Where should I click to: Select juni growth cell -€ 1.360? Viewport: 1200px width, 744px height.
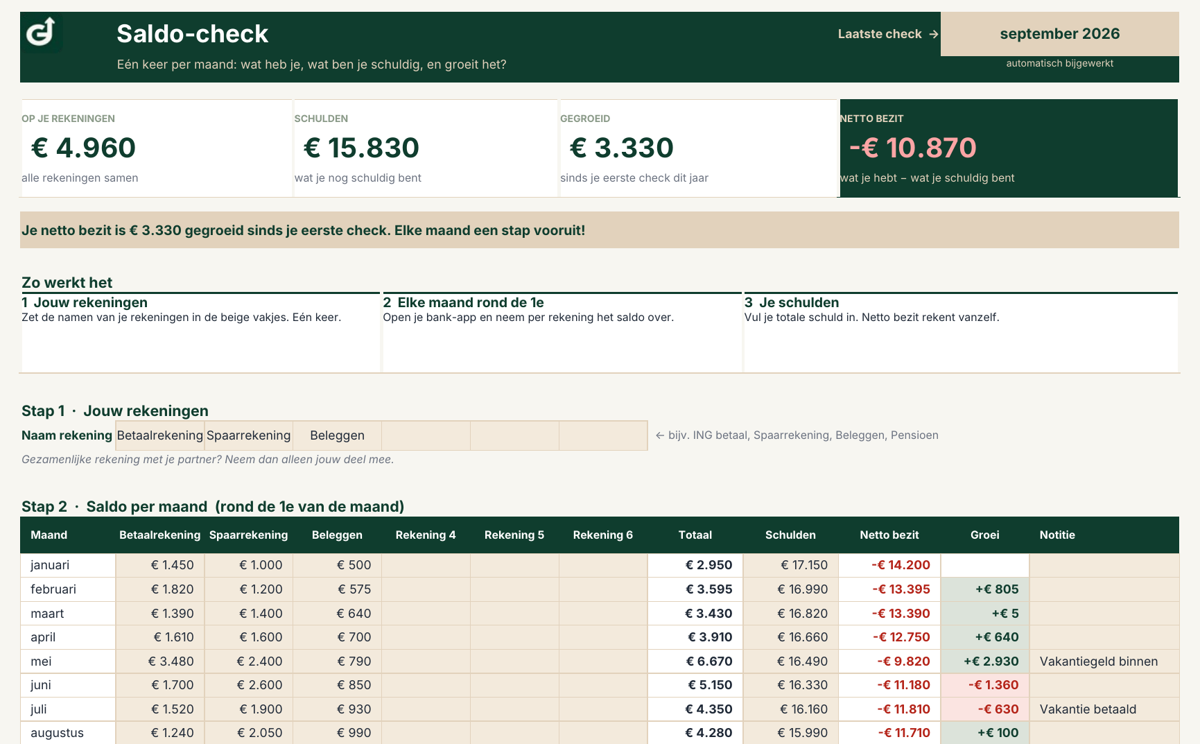click(985, 685)
